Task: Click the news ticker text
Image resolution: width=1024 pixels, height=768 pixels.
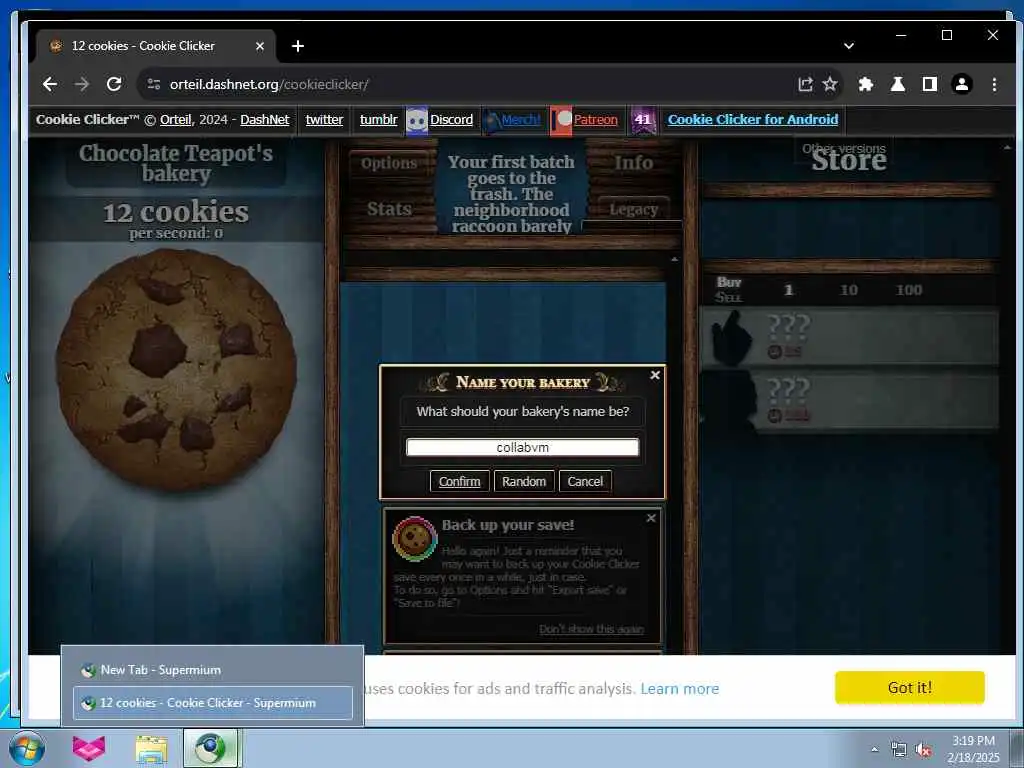Action: pos(511,194)
